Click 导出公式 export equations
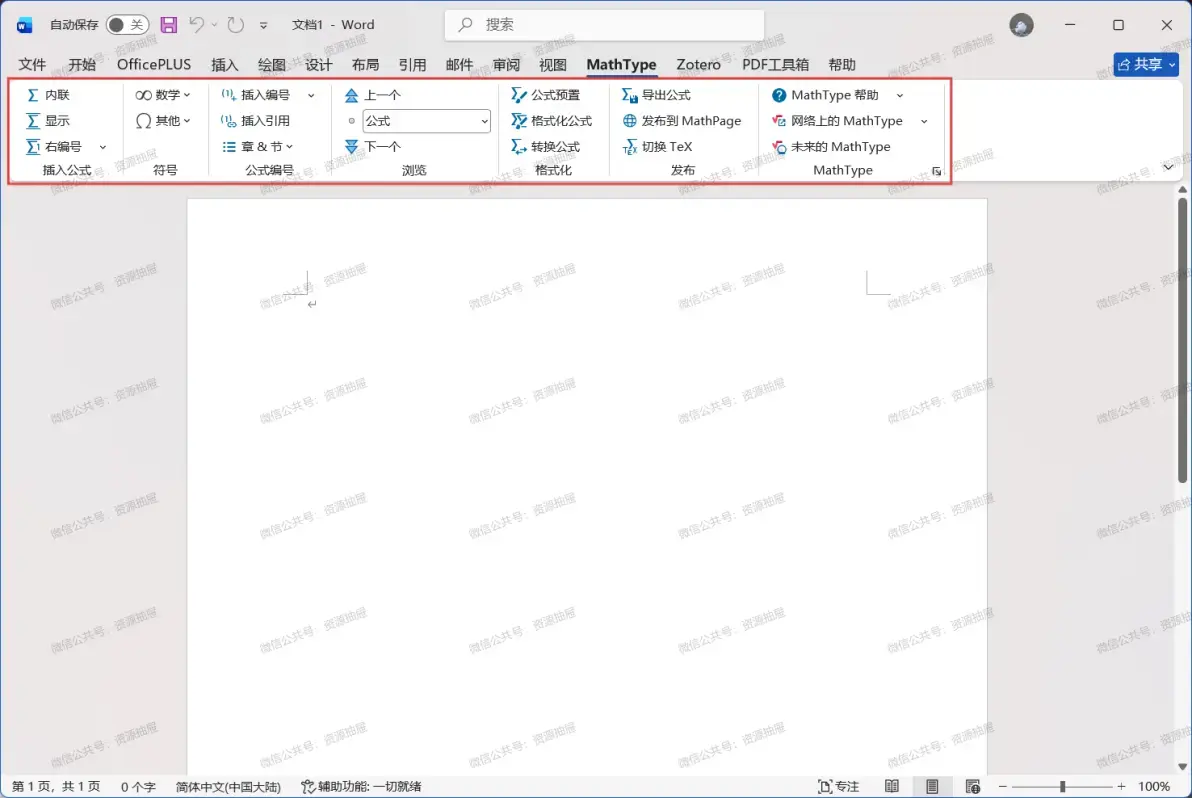The height and width of the screenshot is (798, 1192). click(657, 95)
